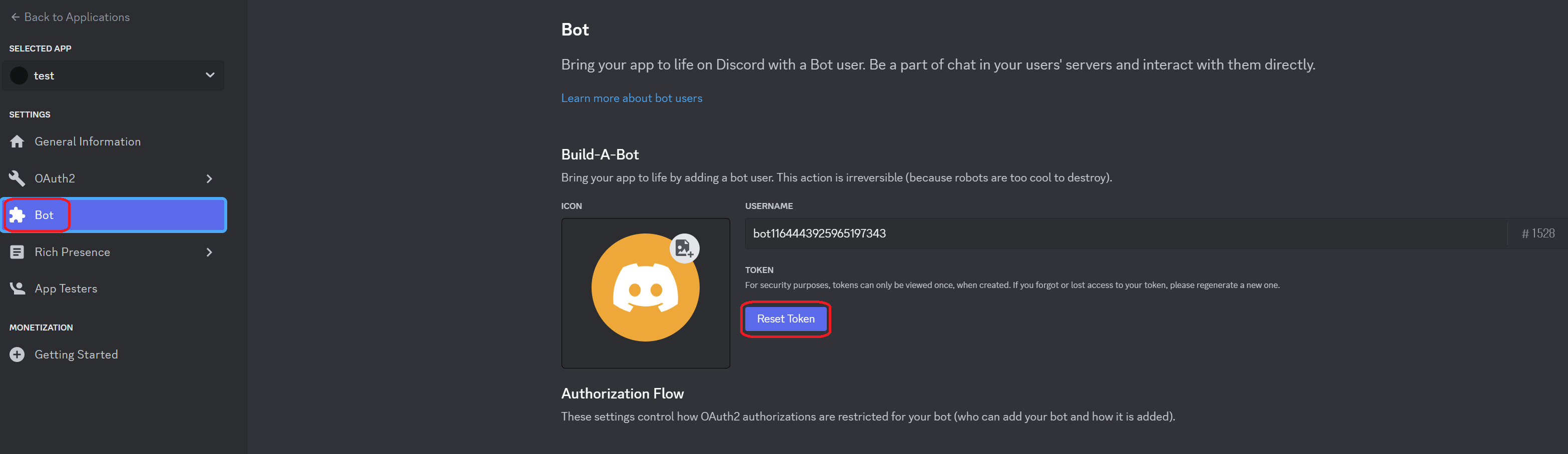The height and width of the screenshot is (454, 1568).
Task: Click the TOKEN label text
Action: click(x=759, y=270)
